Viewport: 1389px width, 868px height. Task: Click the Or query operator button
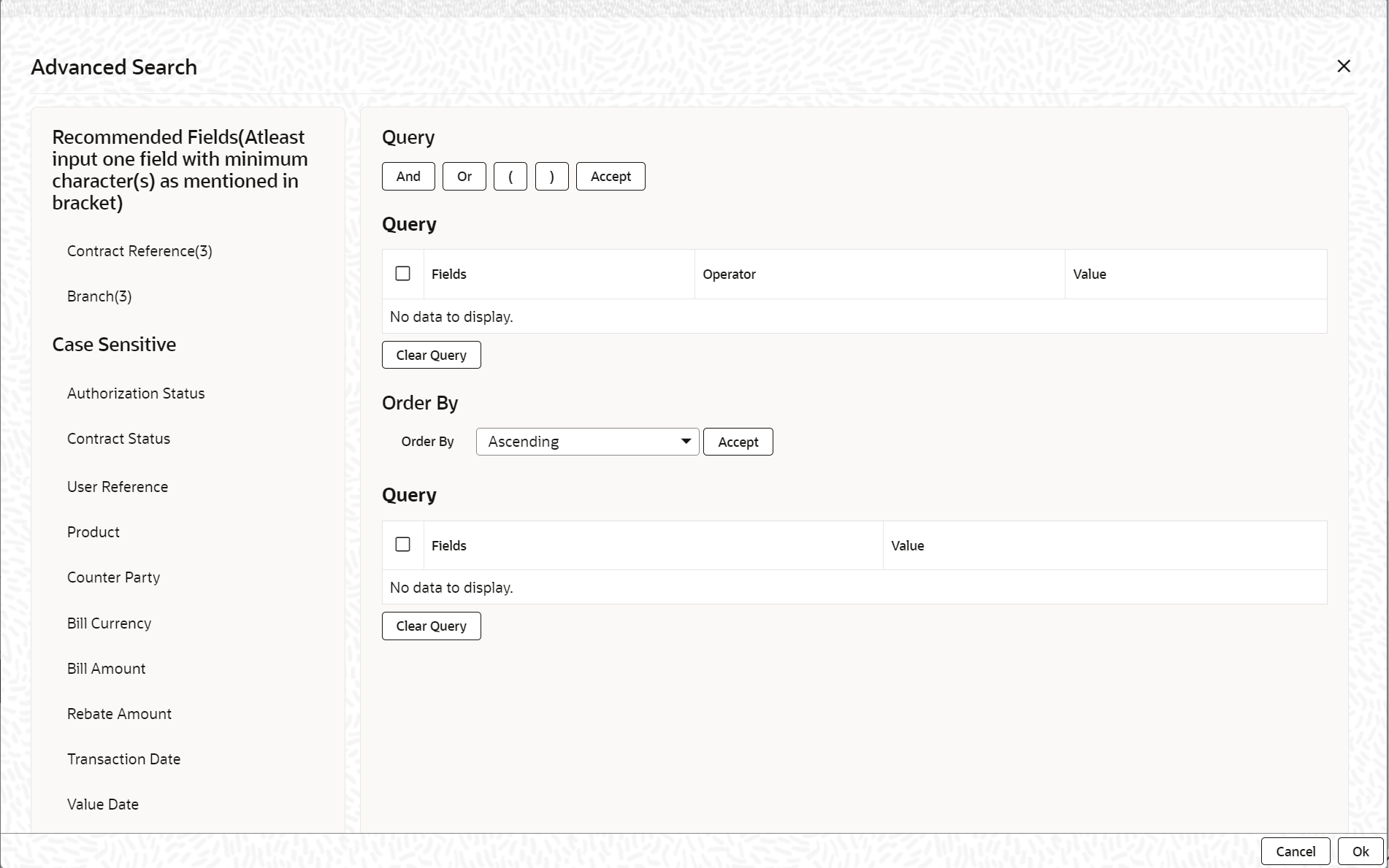coord(464,177)
